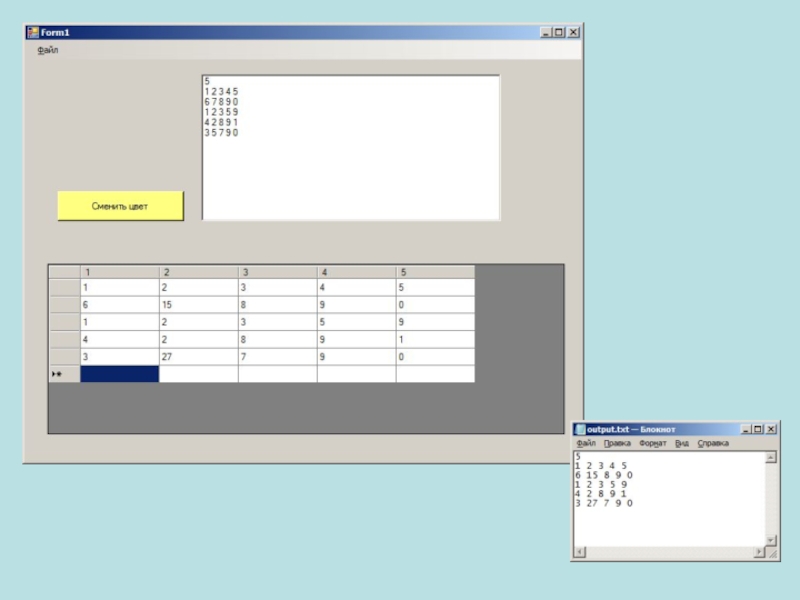Click inside the multiline text box in Form1
Image resolution: width=800 pixels, height=600 pixels.
(x=350, y=170)
